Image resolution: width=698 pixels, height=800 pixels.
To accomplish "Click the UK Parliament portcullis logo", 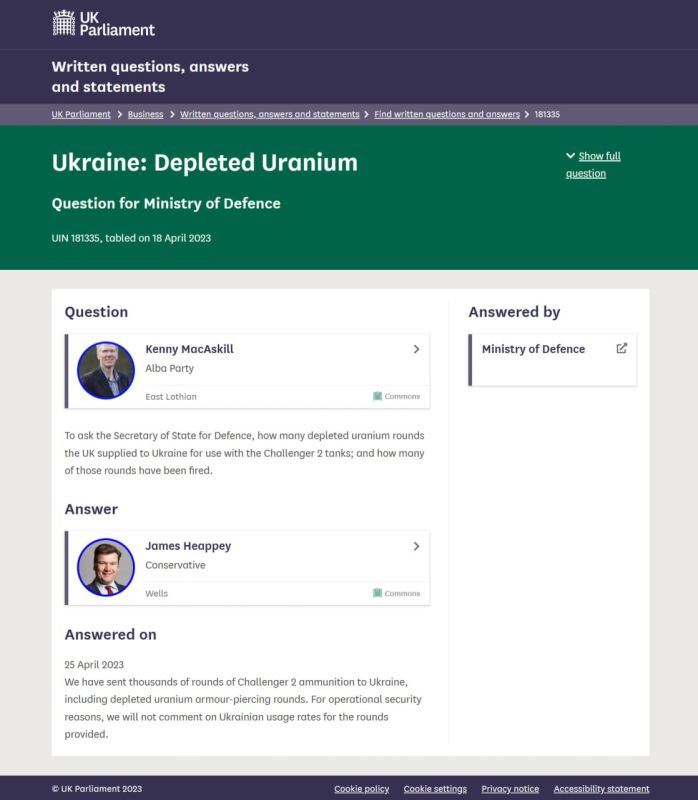I will pos(64,23).
